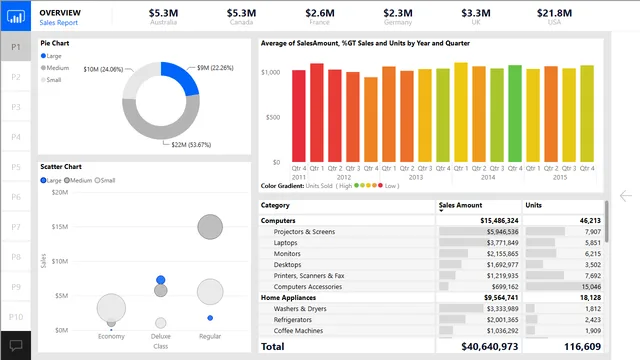This screenshot has width=640, height=360.
Task: Open the P3 page tab
Action: (x=16, y=107)
